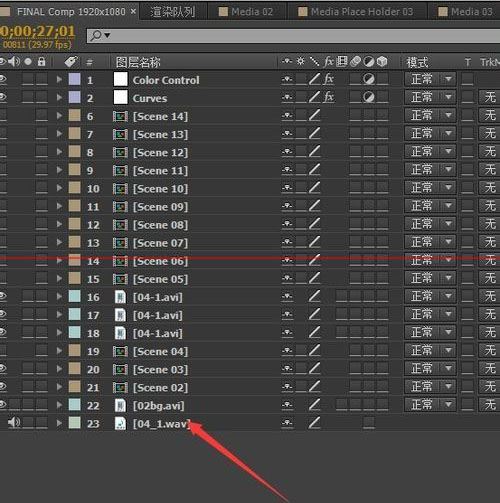Click the 02bg.avi footage file icon

click(120, 405)
